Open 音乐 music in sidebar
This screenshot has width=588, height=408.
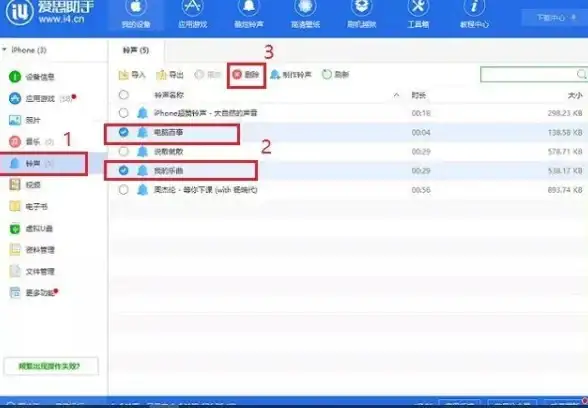pyautogui.click(x=32, y=142)
